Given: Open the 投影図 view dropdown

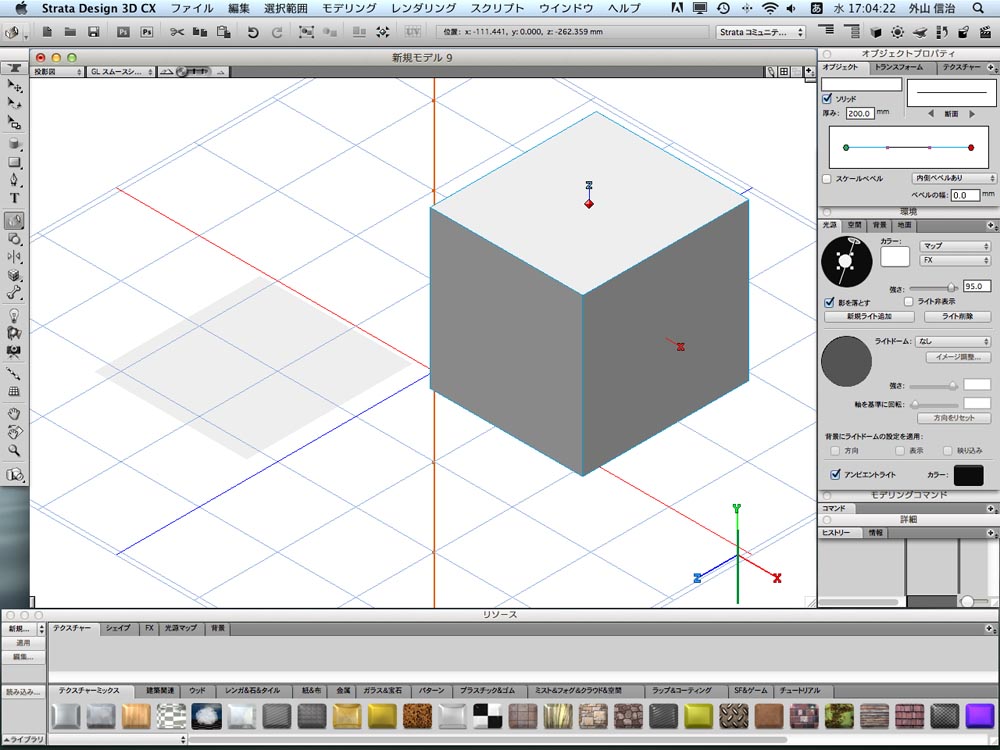Looking at the screenshot, I should 57,72.
